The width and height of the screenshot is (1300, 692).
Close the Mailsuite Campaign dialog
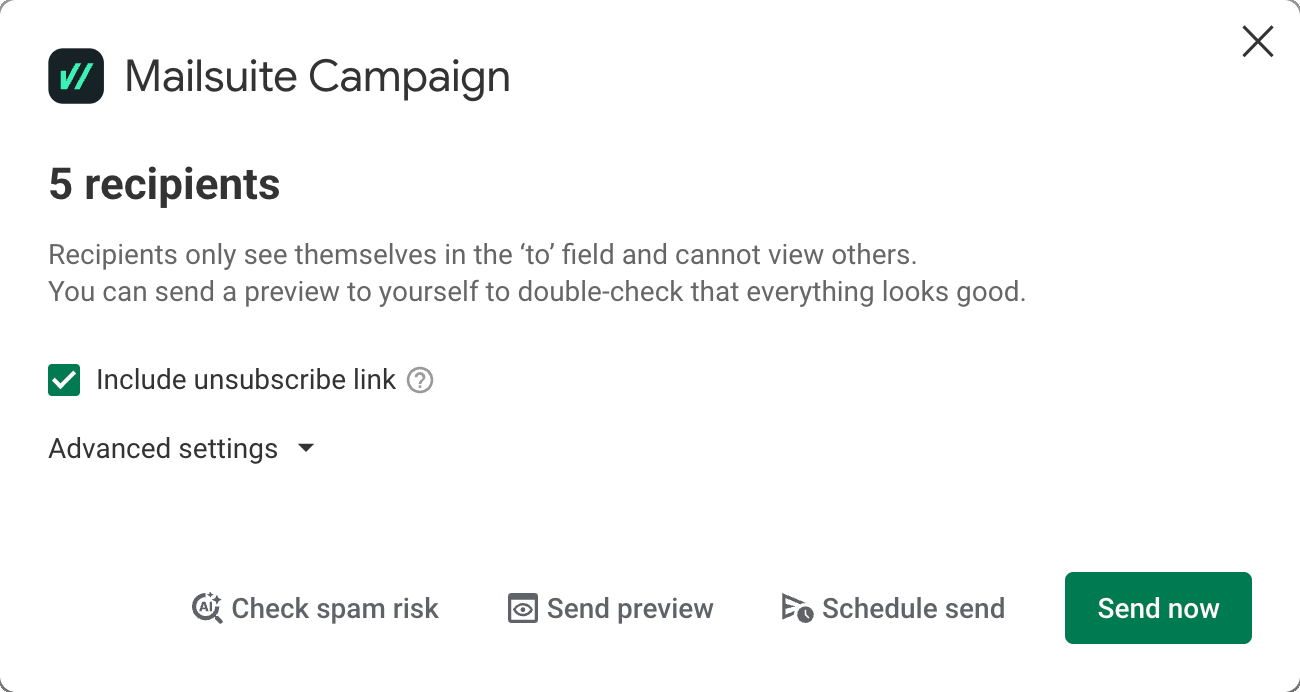point(1257,41)
